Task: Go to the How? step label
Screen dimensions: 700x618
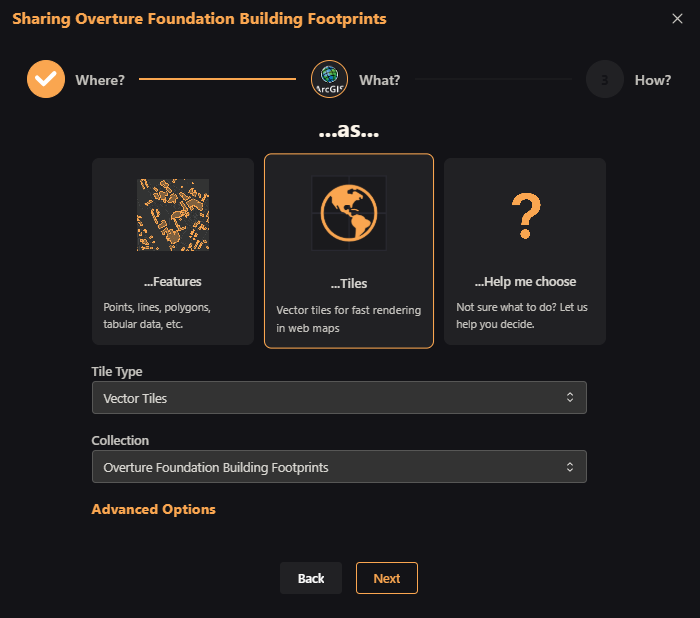Action: click(x=653, y=80)
